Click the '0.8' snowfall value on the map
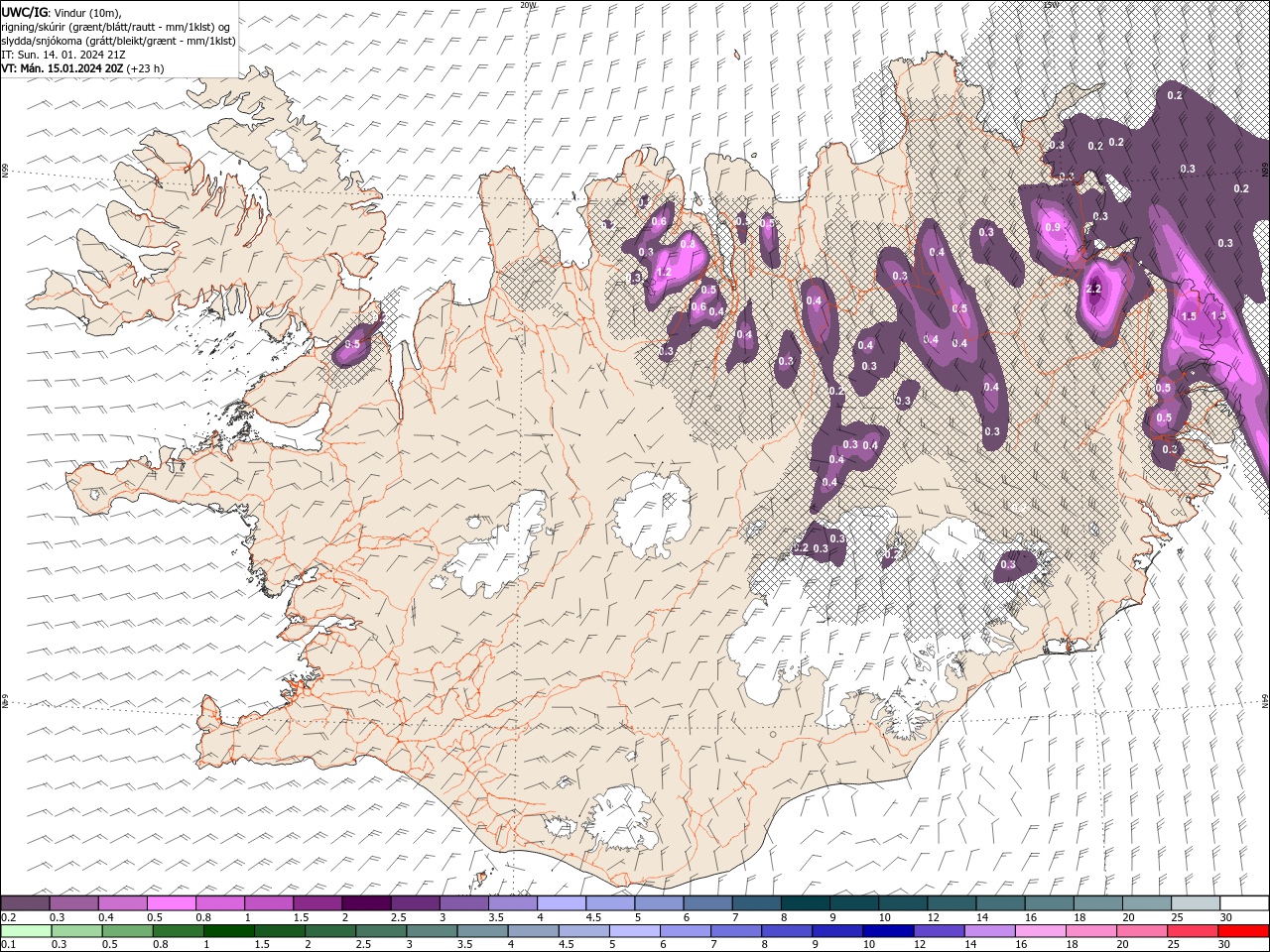 point(687,243)
